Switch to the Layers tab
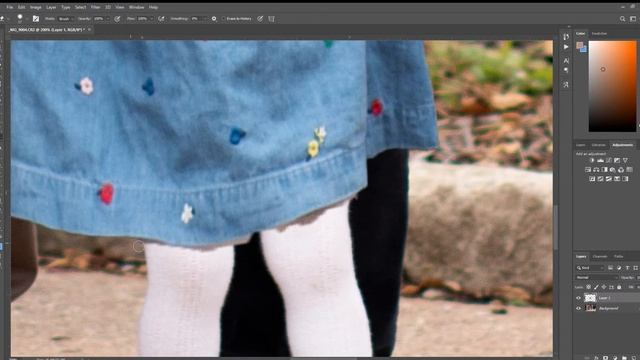This screenshot has height=360, width=640. 581,256
